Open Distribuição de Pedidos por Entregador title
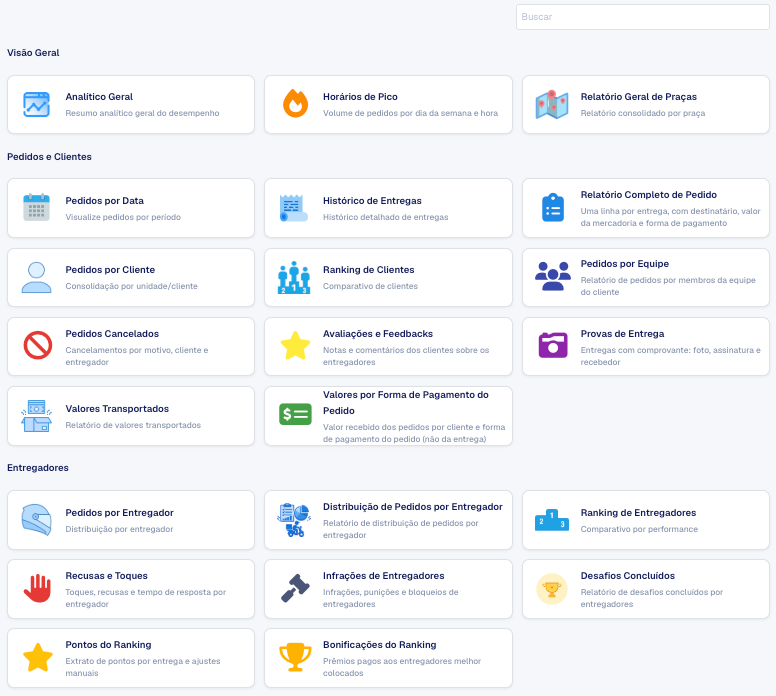Viewport: 776px width, 696px height. pyautogui.click(x=413, y=506)
